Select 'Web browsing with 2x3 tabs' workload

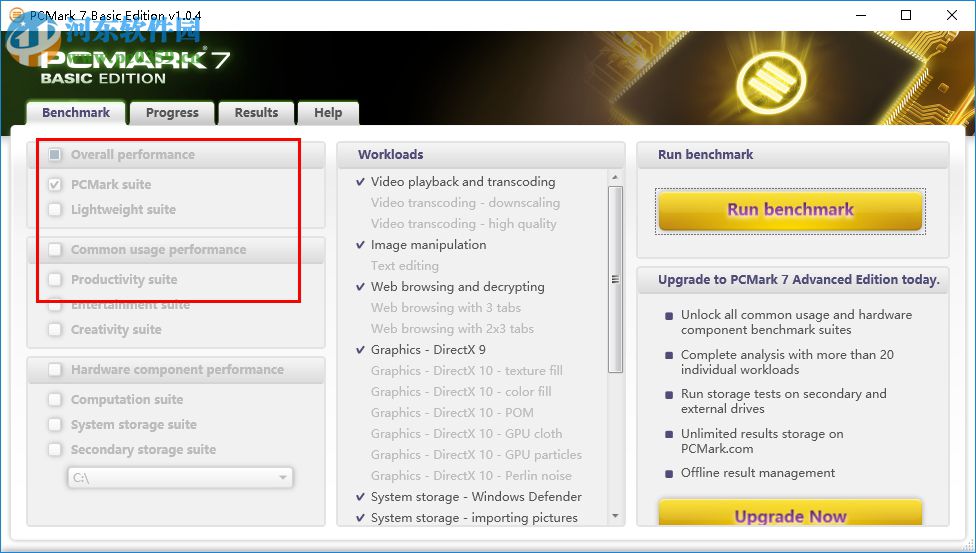click(x=453, y=329)
